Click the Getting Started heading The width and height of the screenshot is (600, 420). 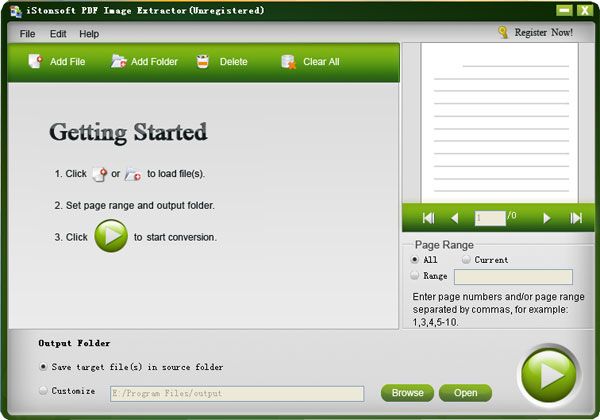128,132
